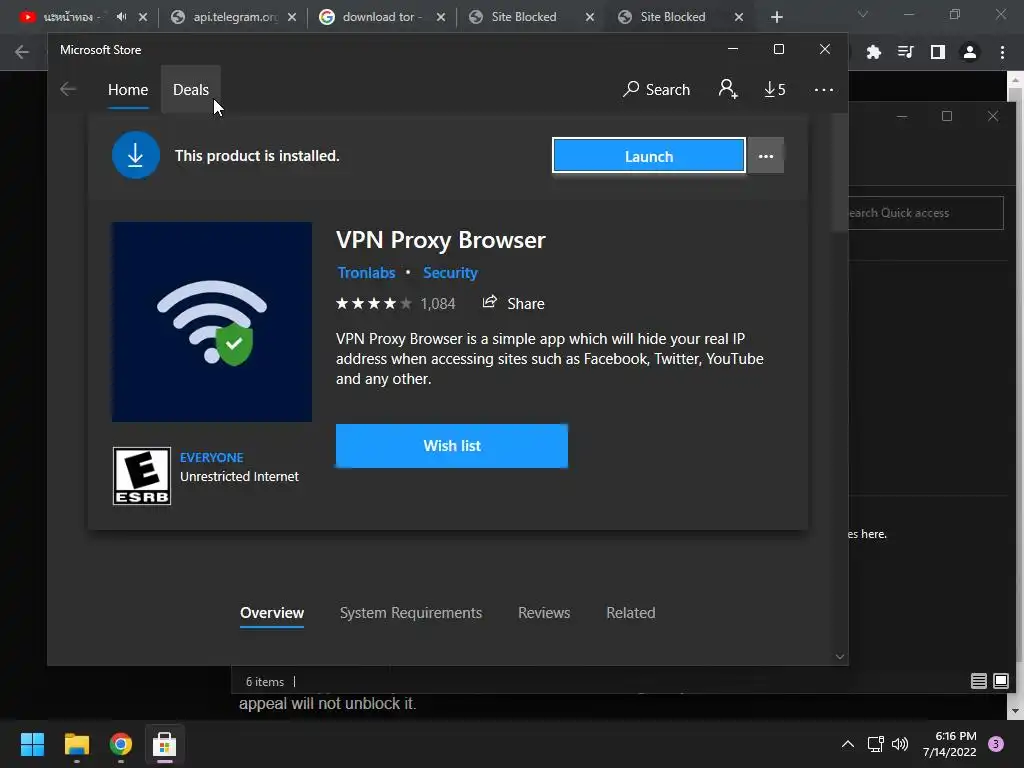Viewport: 1024px width, 768px height.
Task: Open the Windows Start menu
Action: pos(32,744)
